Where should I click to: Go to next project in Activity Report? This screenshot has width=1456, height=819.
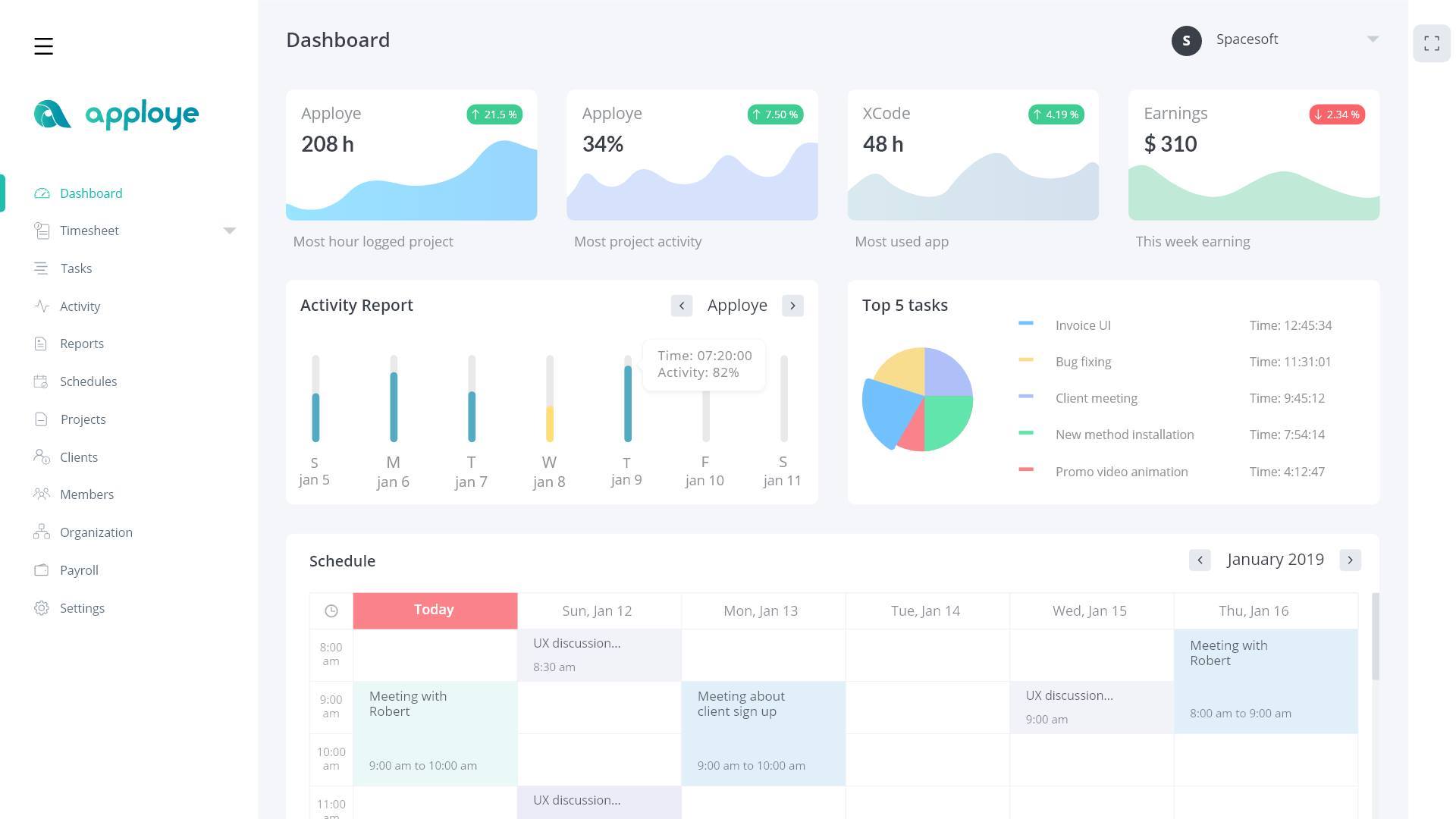(x=792, y=306)
